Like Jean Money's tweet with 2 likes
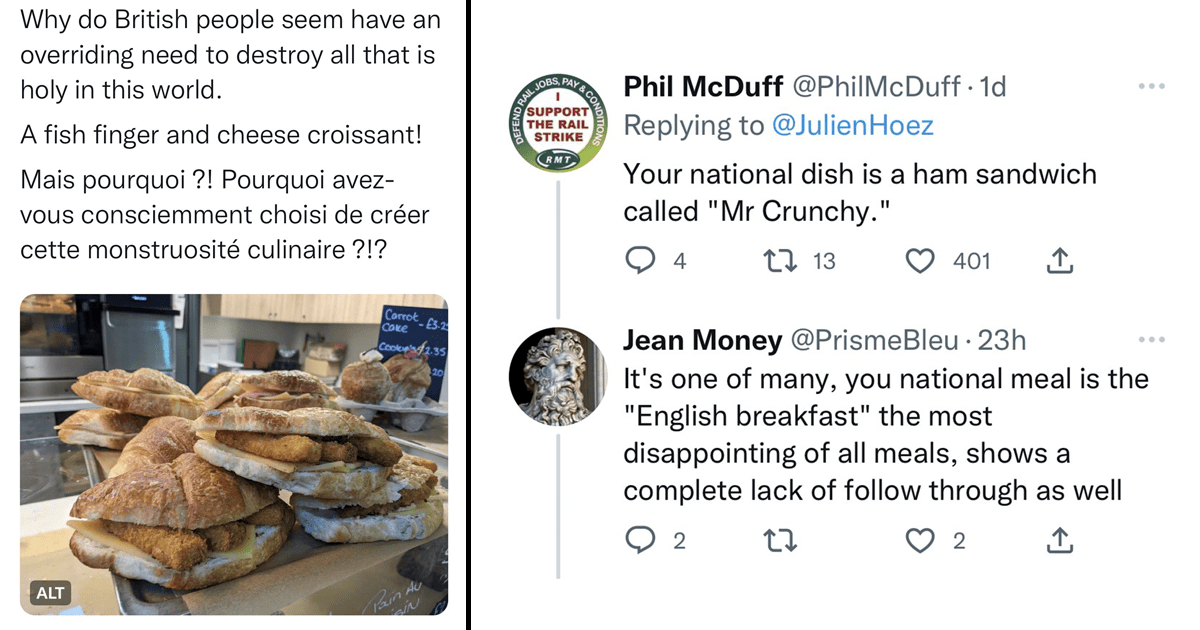This screenshot has width=1200, height=630. point(919,541)
